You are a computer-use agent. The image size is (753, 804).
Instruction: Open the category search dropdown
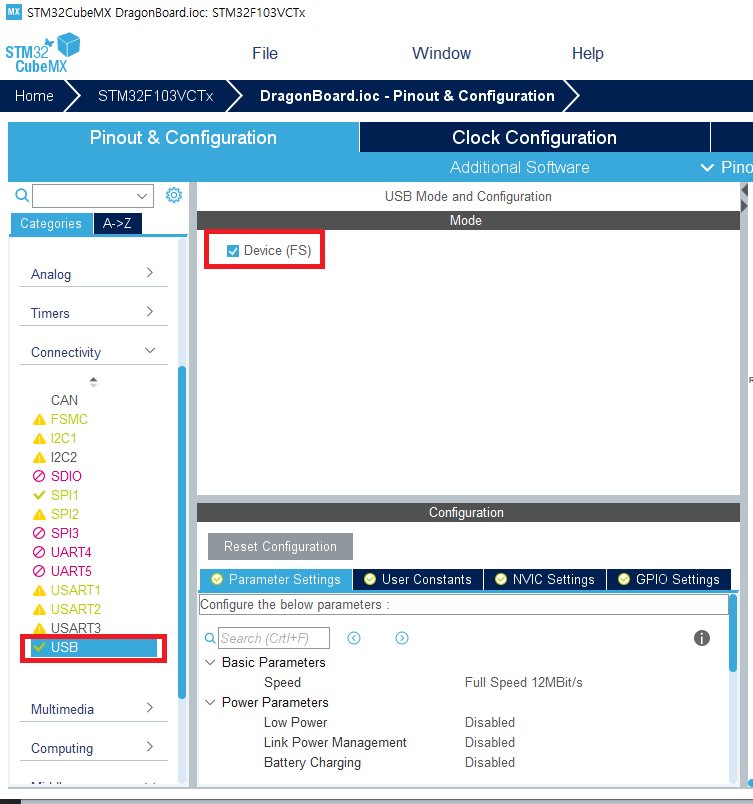tap(142, 196)
